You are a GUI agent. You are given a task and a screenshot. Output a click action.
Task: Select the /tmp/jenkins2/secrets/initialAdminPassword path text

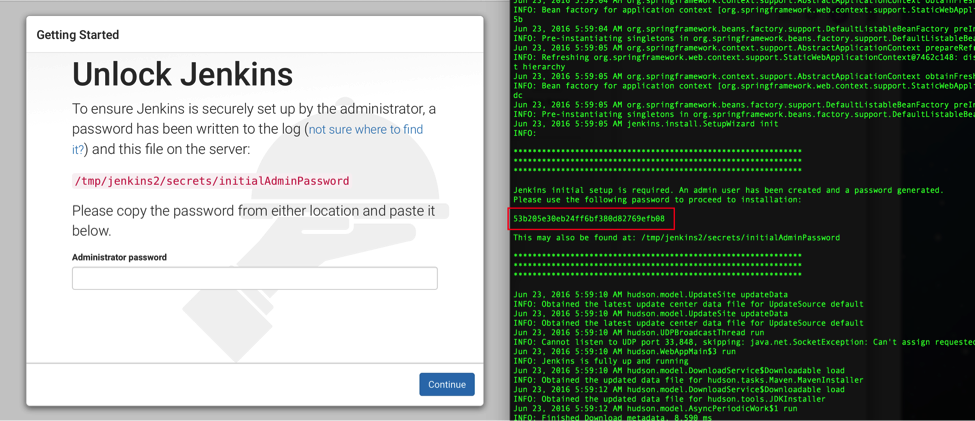tap(211, 181)
